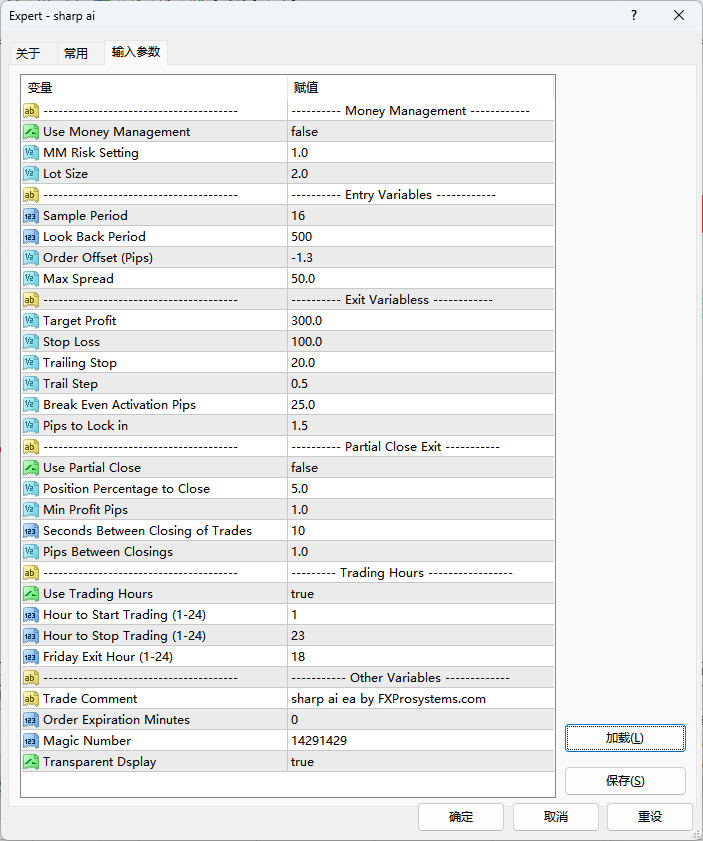Viewport: 703px width, 841px height.
Task: Switch to the 关于 tab
Action: pos(28,54)
